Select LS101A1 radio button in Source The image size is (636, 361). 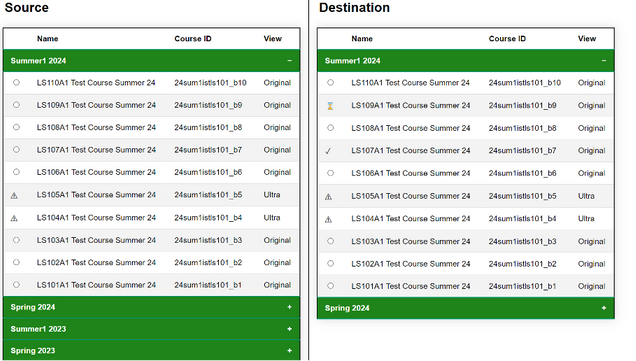[16, 284]
